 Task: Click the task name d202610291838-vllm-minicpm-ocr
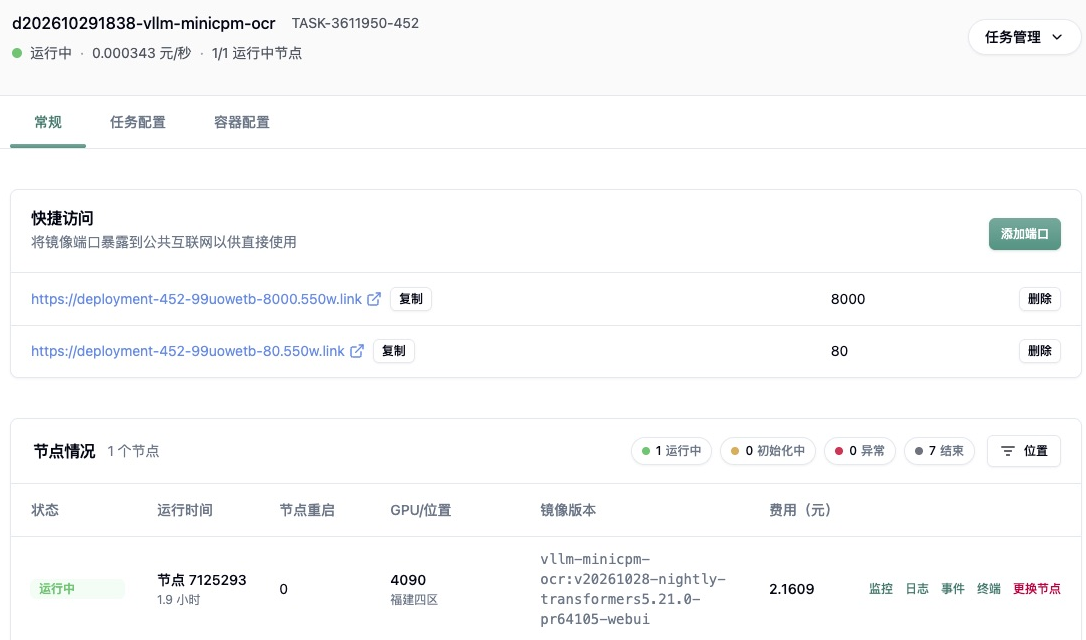click(143, 24)
